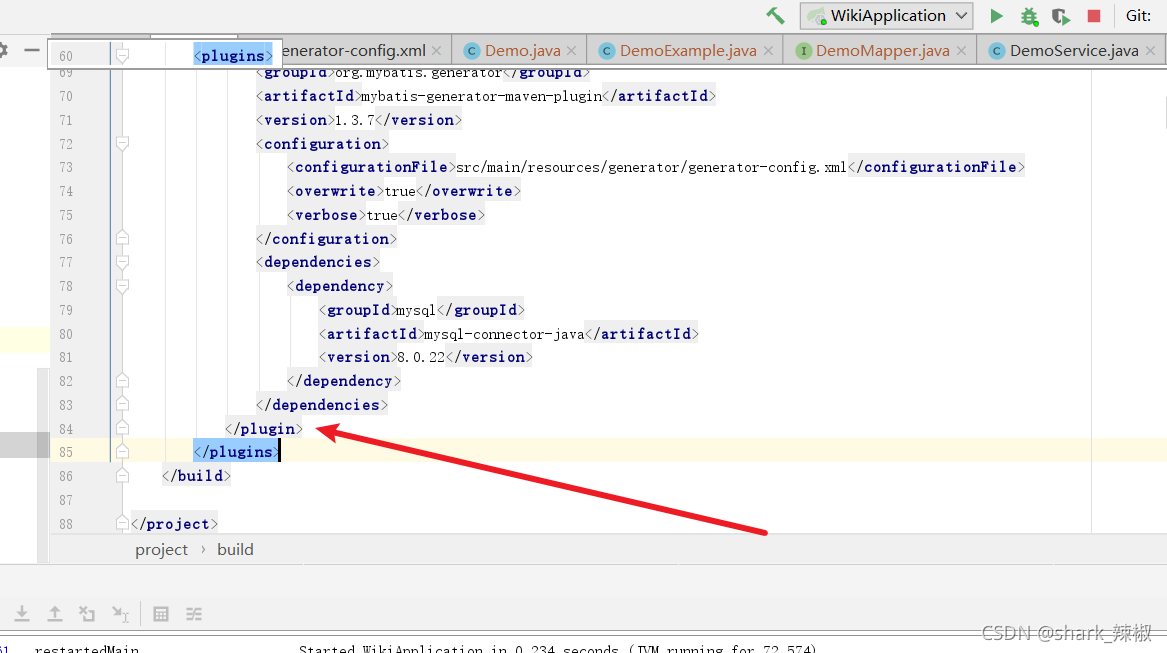Toggle fold marker at line 82 closing dependency

tap(123, 381)
